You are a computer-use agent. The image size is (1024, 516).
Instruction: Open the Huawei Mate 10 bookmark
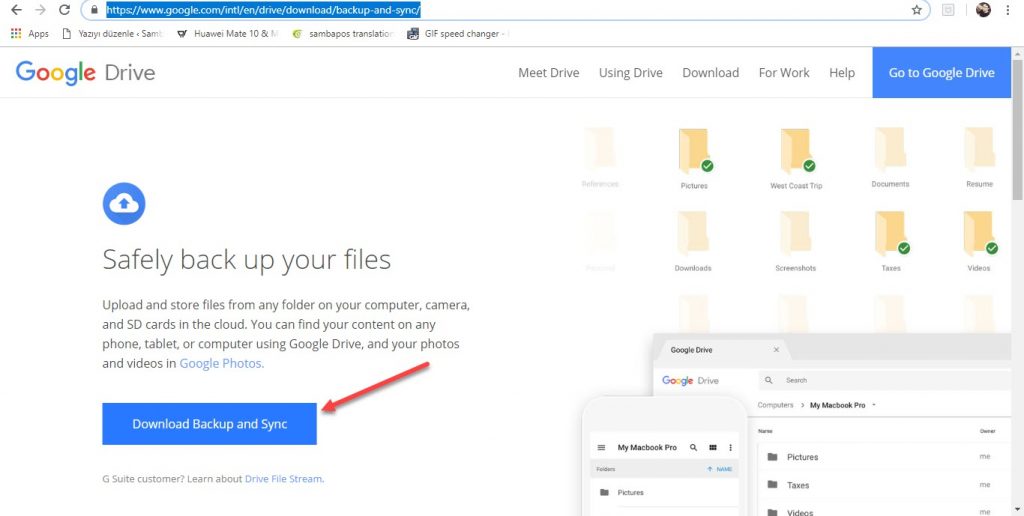click(x=228, y=34)
